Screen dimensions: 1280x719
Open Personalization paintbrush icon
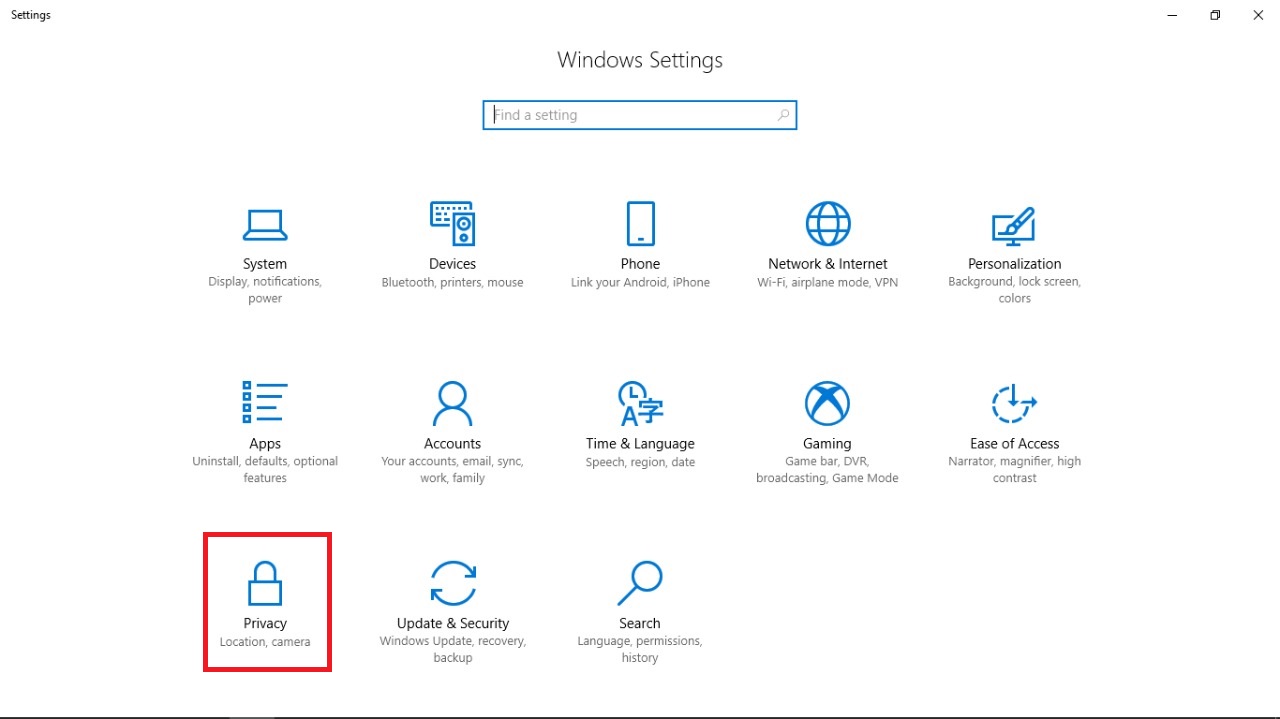pos(1014,226)
